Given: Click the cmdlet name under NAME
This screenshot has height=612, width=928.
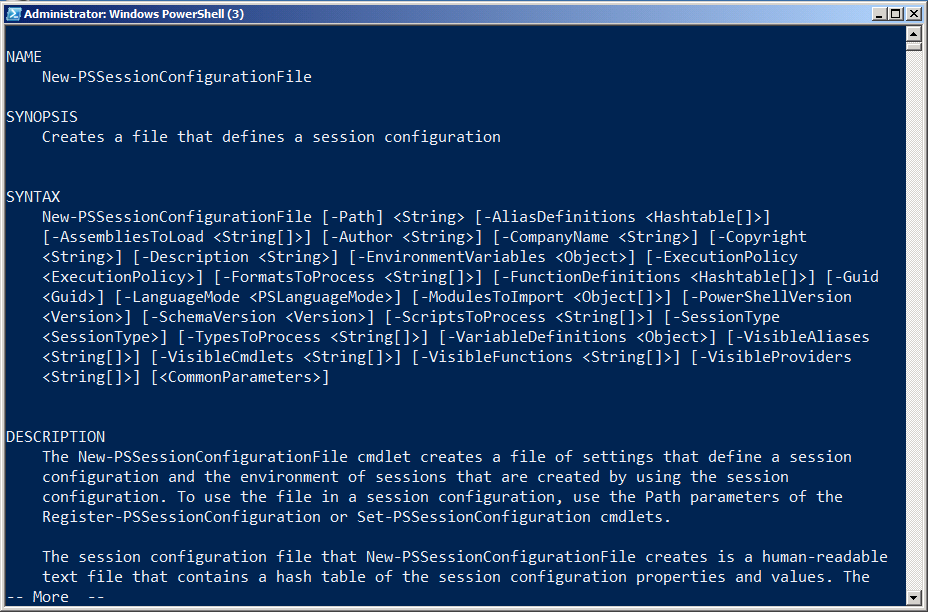Looking at the screenshot, I should 177,77.
